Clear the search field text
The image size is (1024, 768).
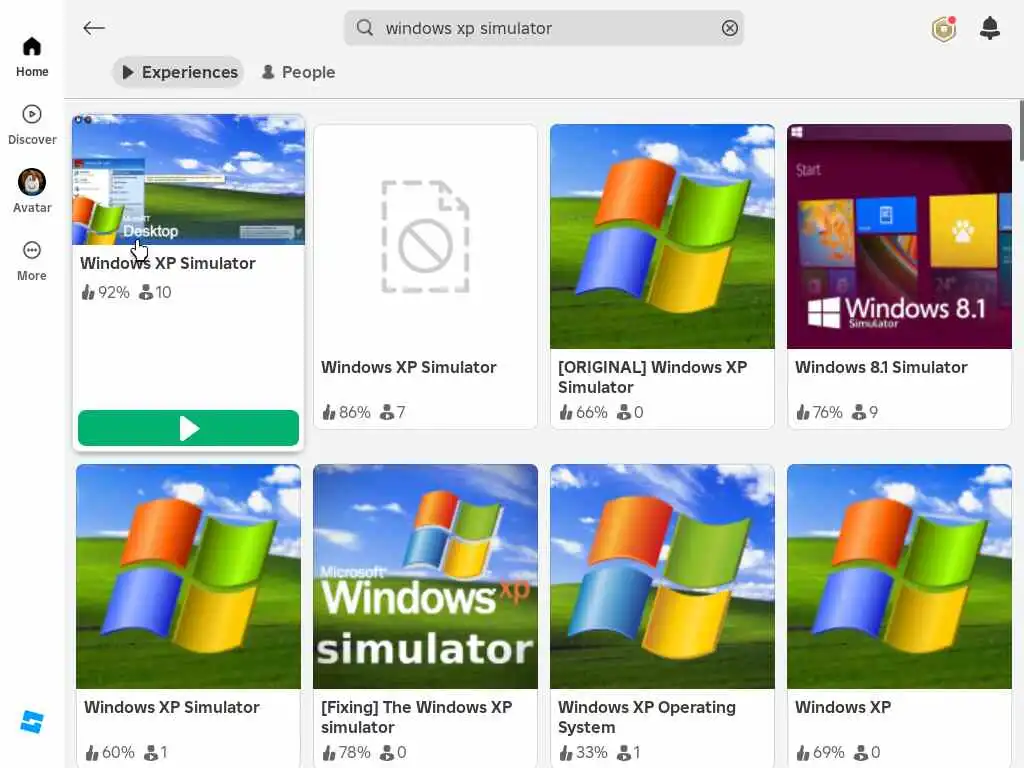729,28
